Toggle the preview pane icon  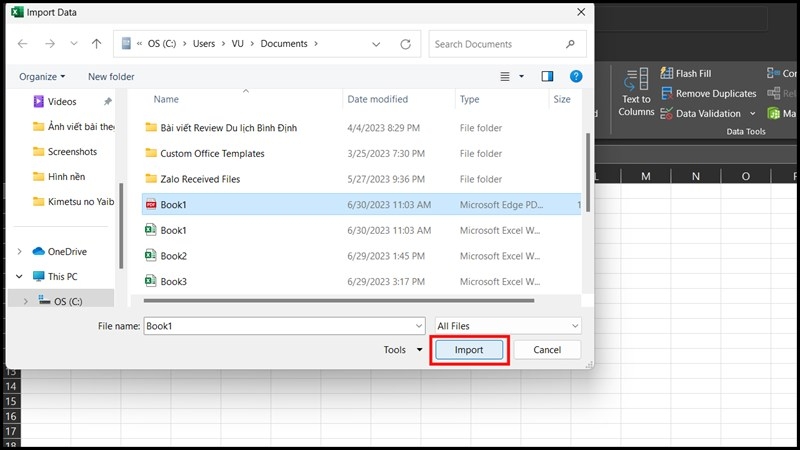[x=547, y=76]
